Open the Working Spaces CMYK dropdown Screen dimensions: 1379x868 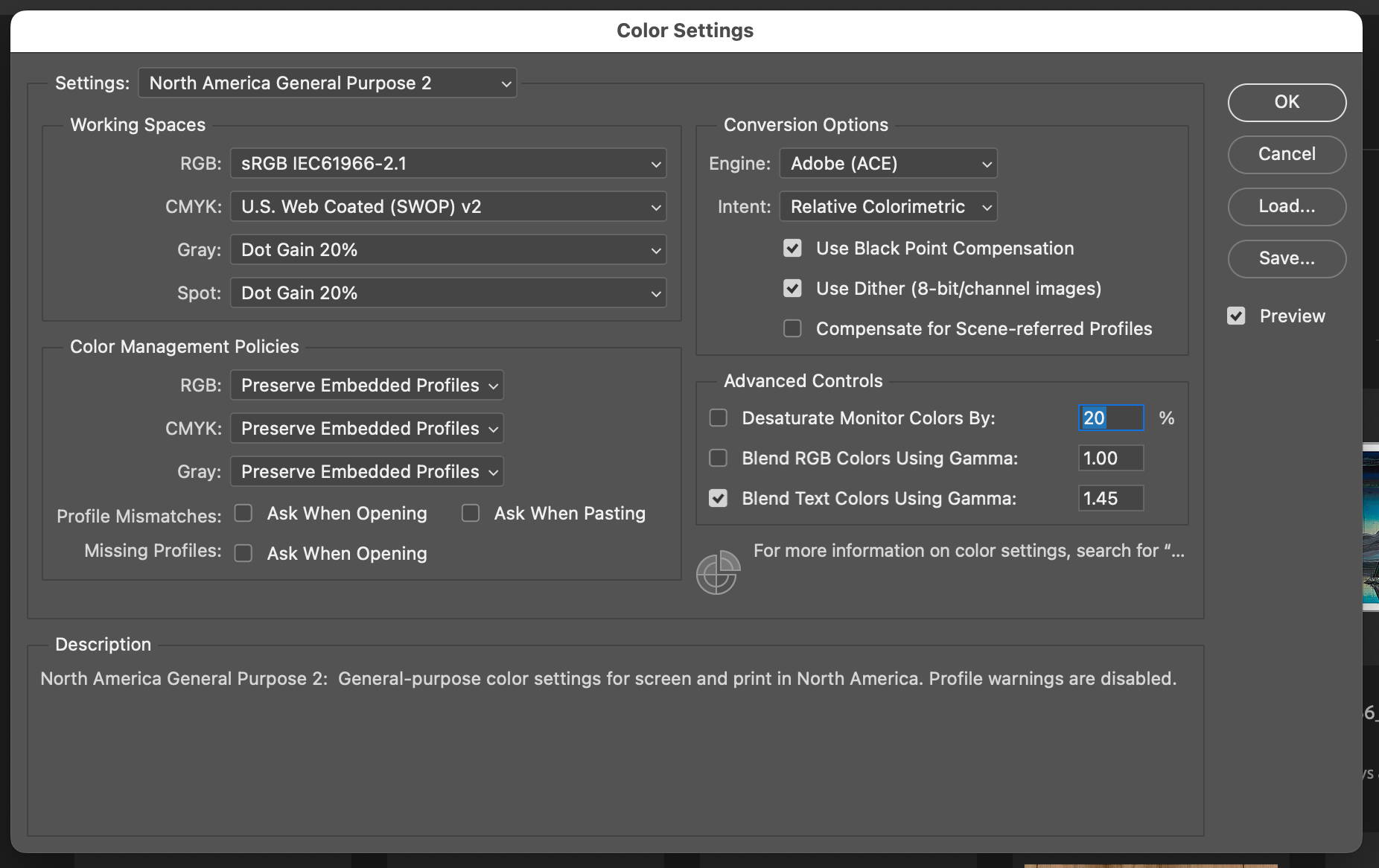pos(448,207)
